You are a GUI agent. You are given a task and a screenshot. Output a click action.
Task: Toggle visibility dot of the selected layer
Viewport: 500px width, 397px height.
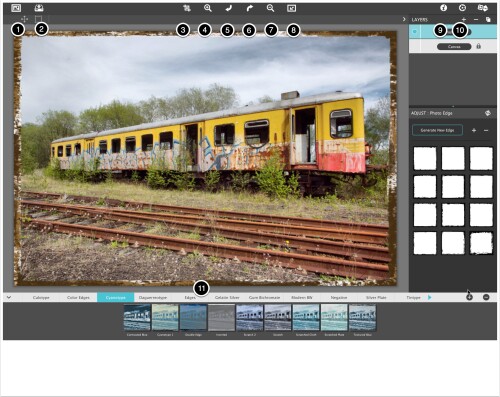415,32
